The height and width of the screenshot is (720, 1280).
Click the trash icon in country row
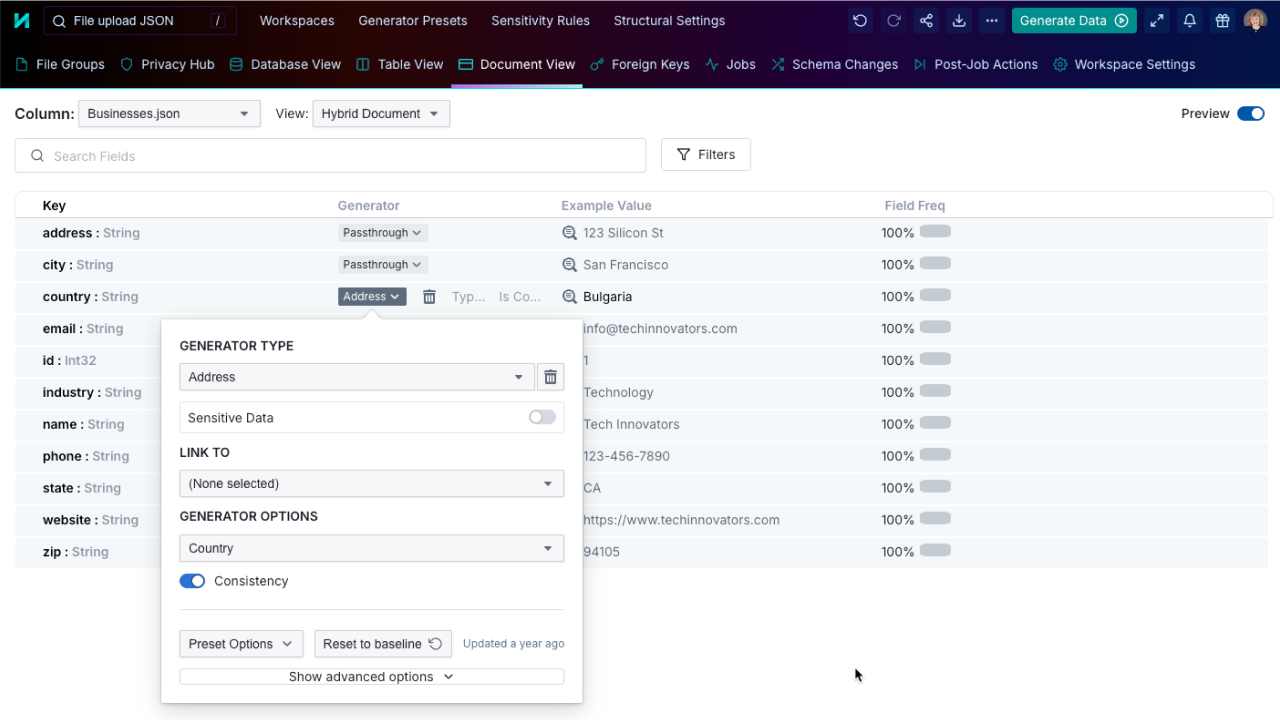(429, 297)
